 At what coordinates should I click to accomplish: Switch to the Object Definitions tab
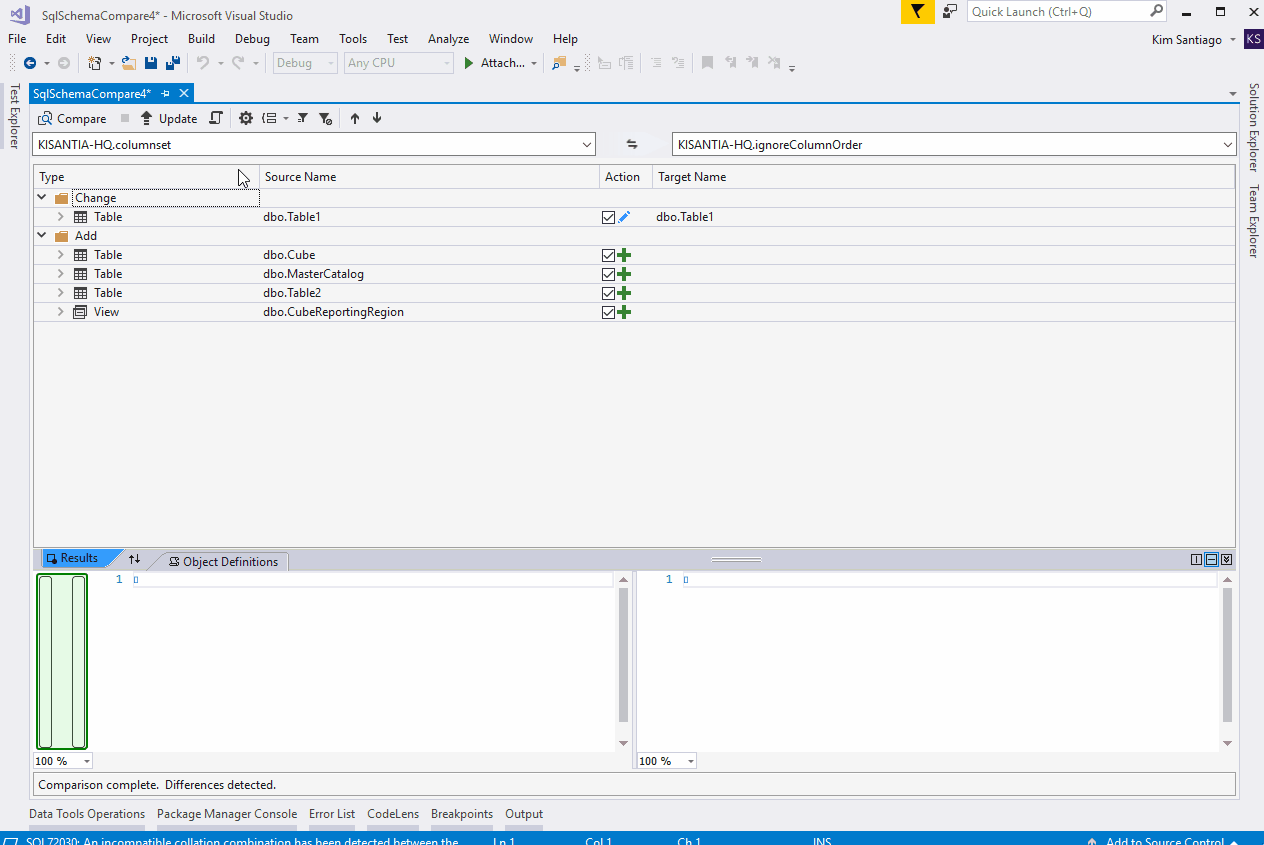point(223,562)
